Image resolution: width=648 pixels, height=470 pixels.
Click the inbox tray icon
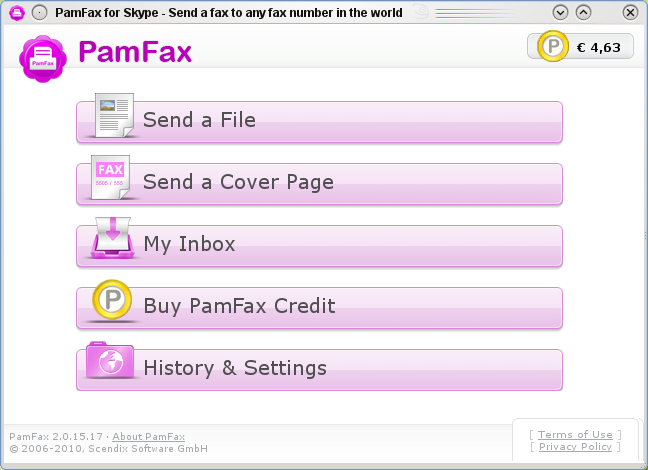112,238
